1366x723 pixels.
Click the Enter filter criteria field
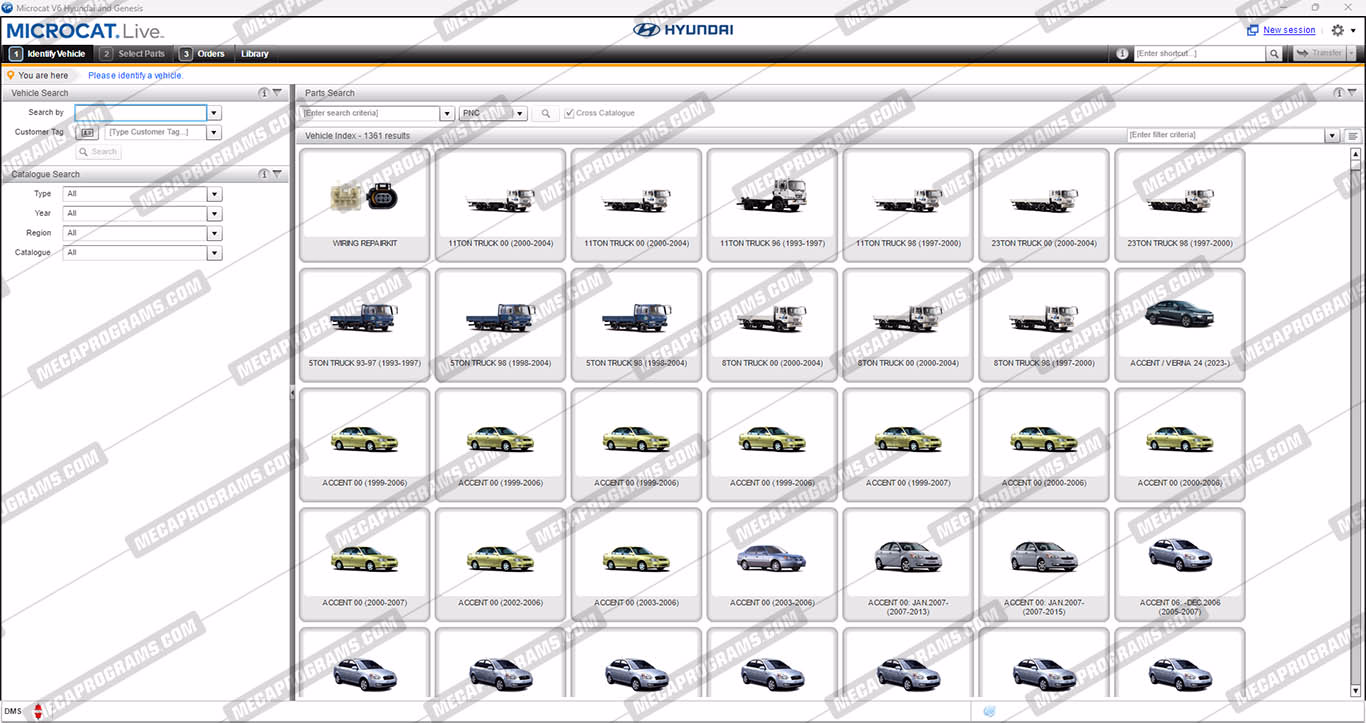pyautogui.click(x=1225, y=135)
